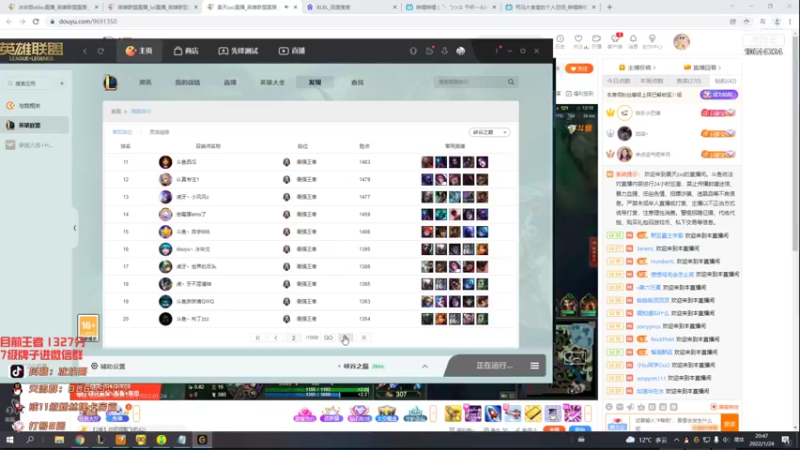This screenshot has height=450, width=800.
Task: Click the Douyu user profile avatar
Action: pyautogui.click(x=681, y=42)
